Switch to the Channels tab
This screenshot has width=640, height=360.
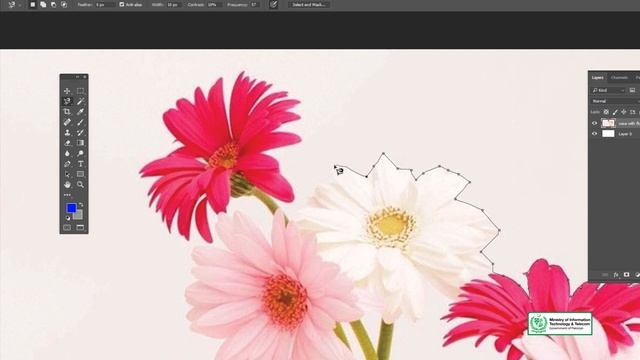click(619, 78)
